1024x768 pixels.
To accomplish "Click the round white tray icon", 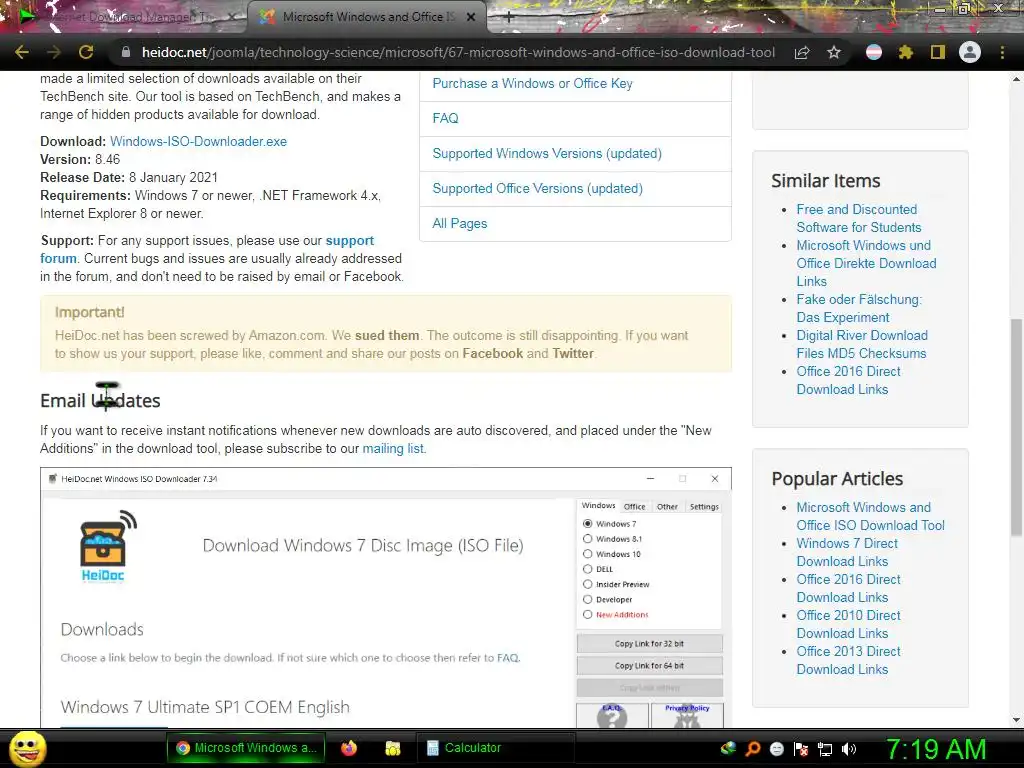I will pyautogui.click(x=777, y=748).
